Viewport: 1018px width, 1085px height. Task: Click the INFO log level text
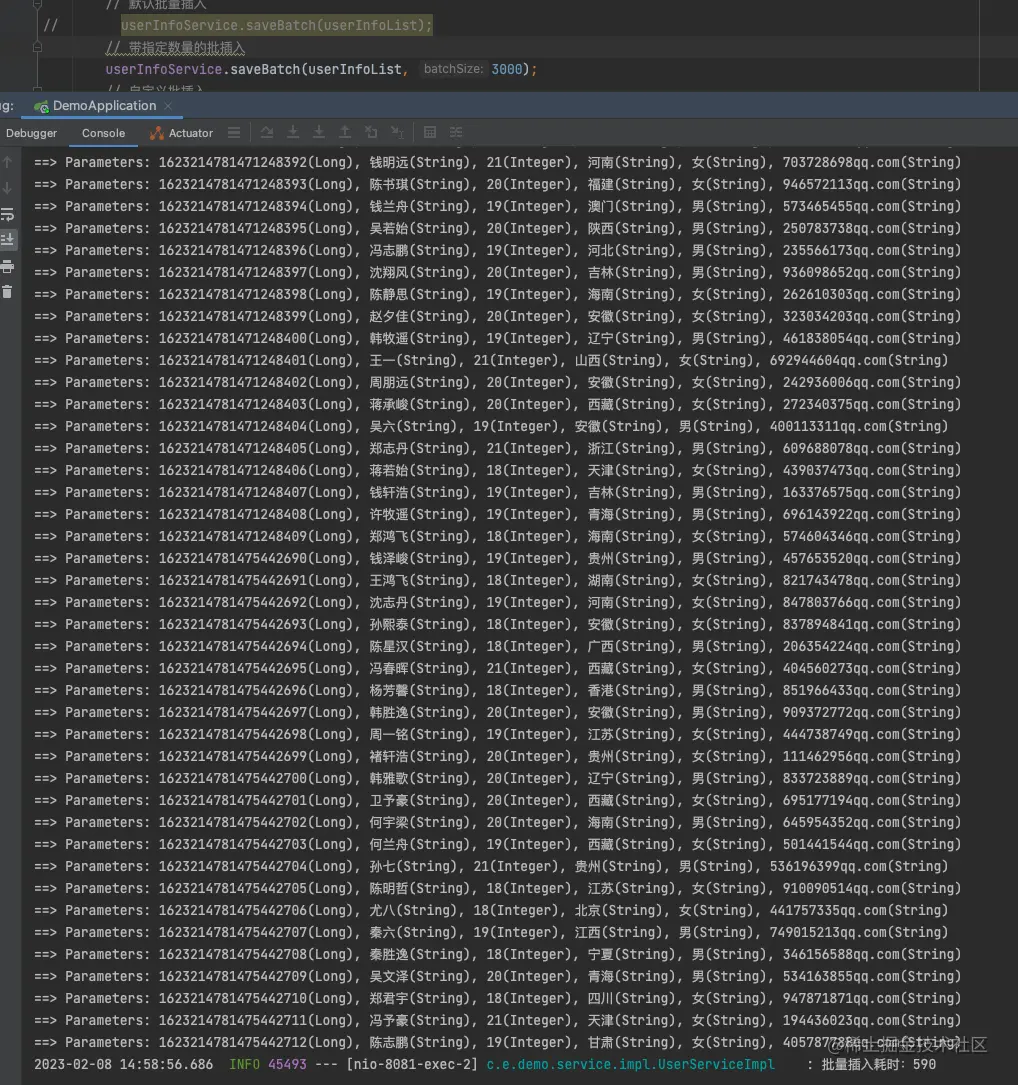244,1064
